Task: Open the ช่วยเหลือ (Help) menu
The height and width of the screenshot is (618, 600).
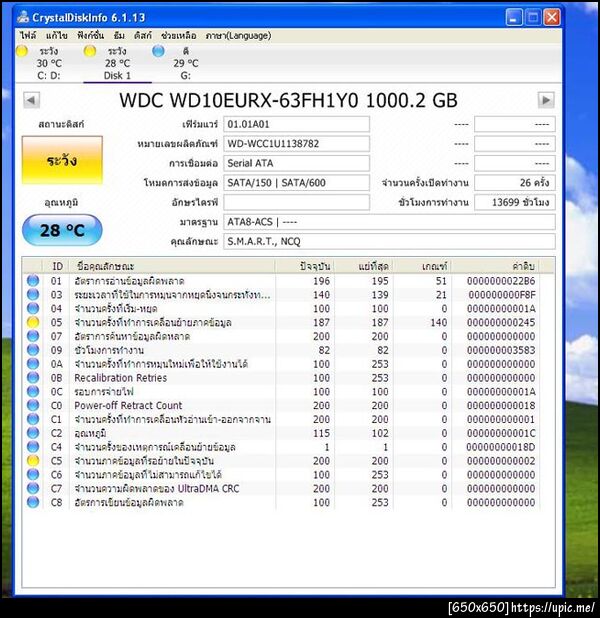Action: [179, 35]
